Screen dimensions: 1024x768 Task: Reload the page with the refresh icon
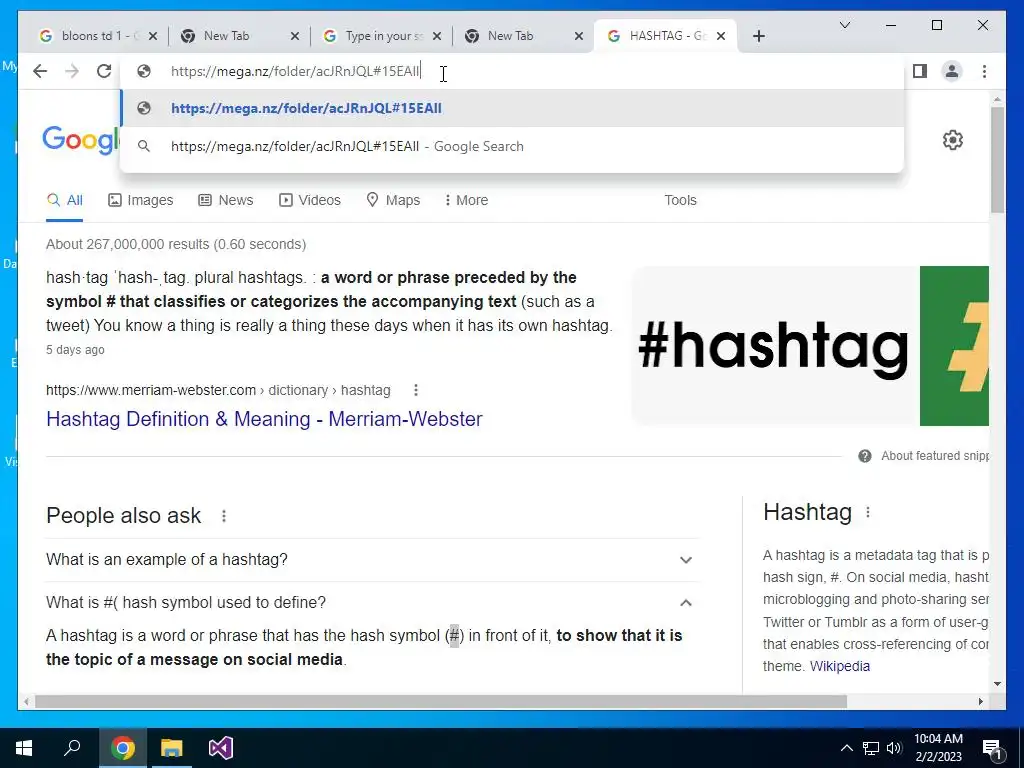pos(104,71)
